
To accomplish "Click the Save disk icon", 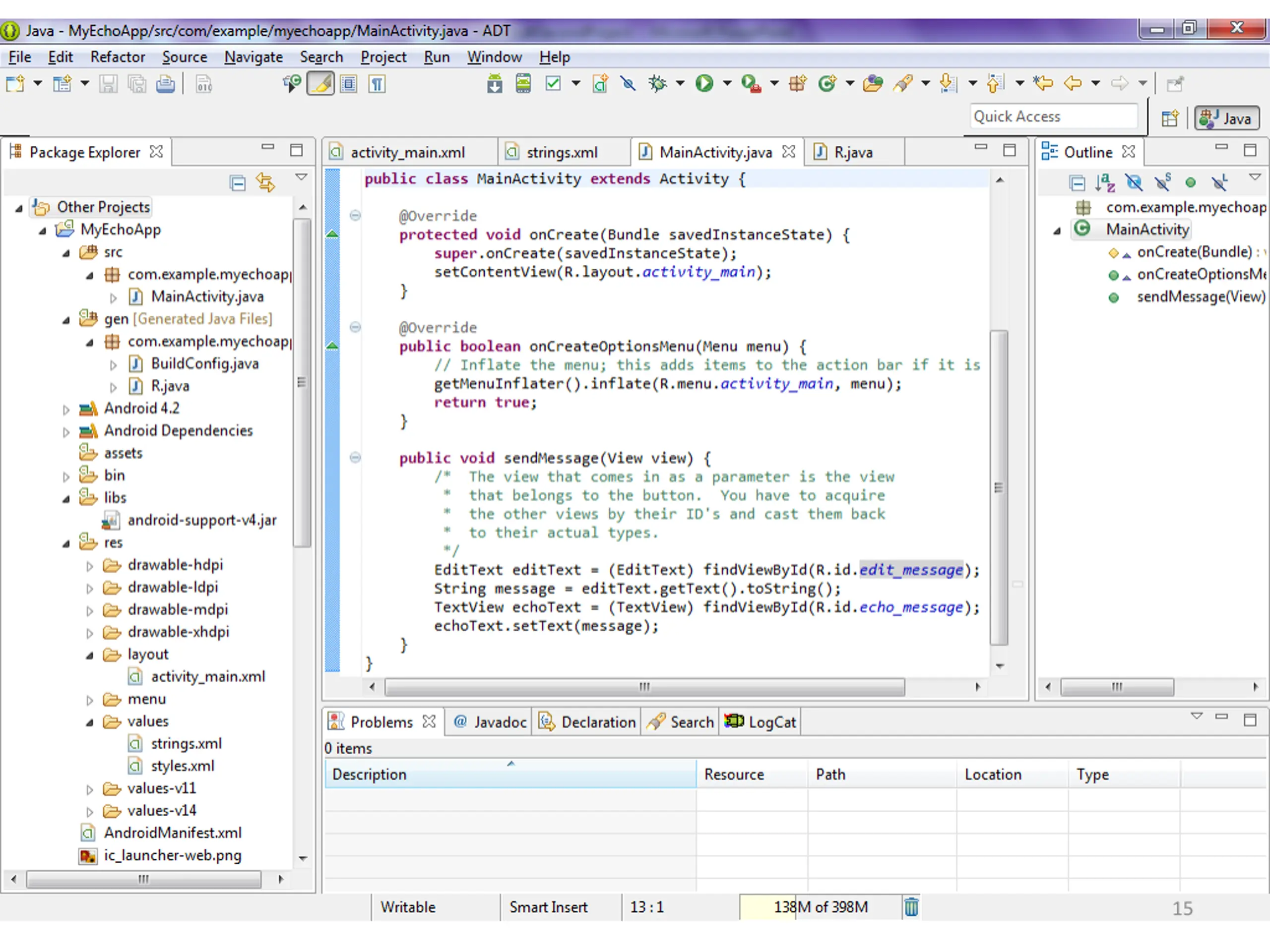I will (109, 84).
